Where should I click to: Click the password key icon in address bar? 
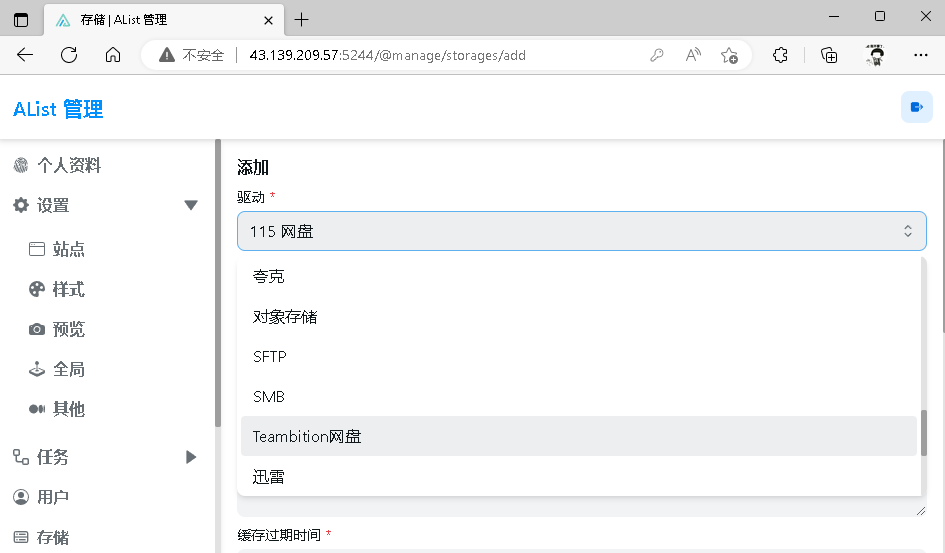click(x=657, y=56)
